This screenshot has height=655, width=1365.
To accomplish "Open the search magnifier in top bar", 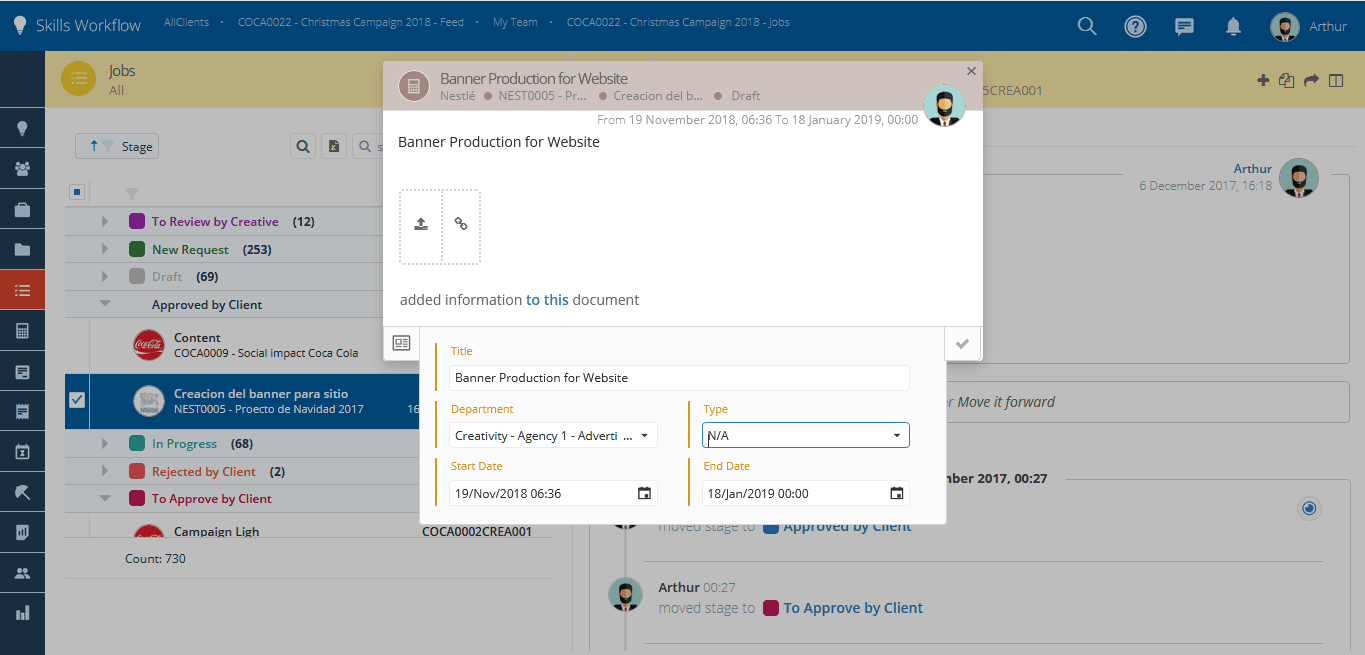I will (1087, 27).
